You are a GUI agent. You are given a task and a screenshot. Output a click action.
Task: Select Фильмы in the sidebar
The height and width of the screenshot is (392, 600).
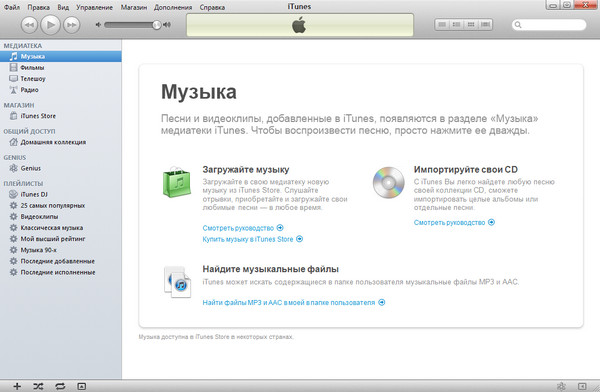(61, 67)
